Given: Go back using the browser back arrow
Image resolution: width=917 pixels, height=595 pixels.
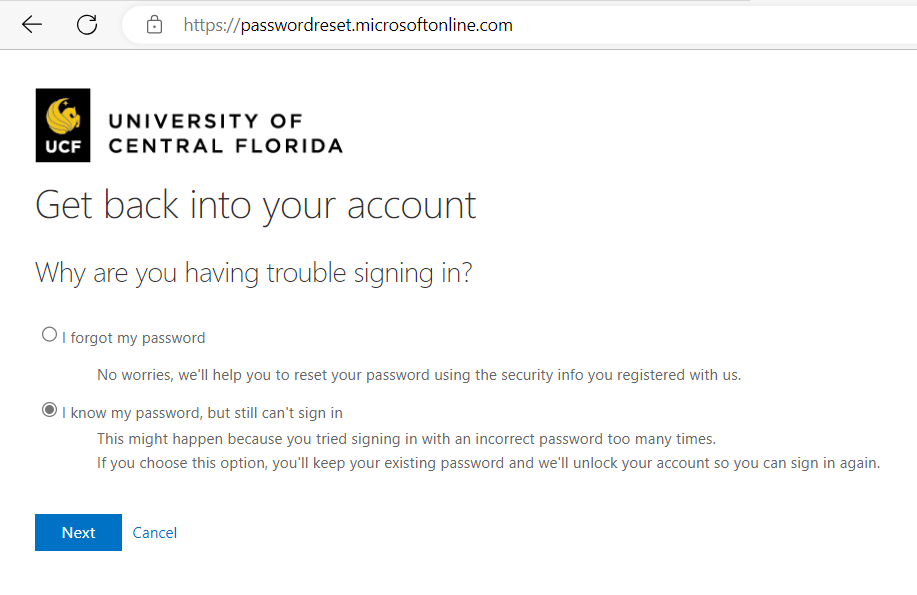Looking at the screenshot, I should coord(32,25).
